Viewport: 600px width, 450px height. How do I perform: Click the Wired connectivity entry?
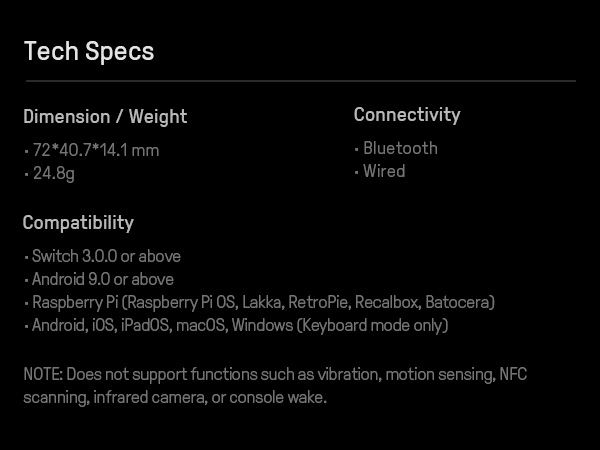[x=384, y=171]
